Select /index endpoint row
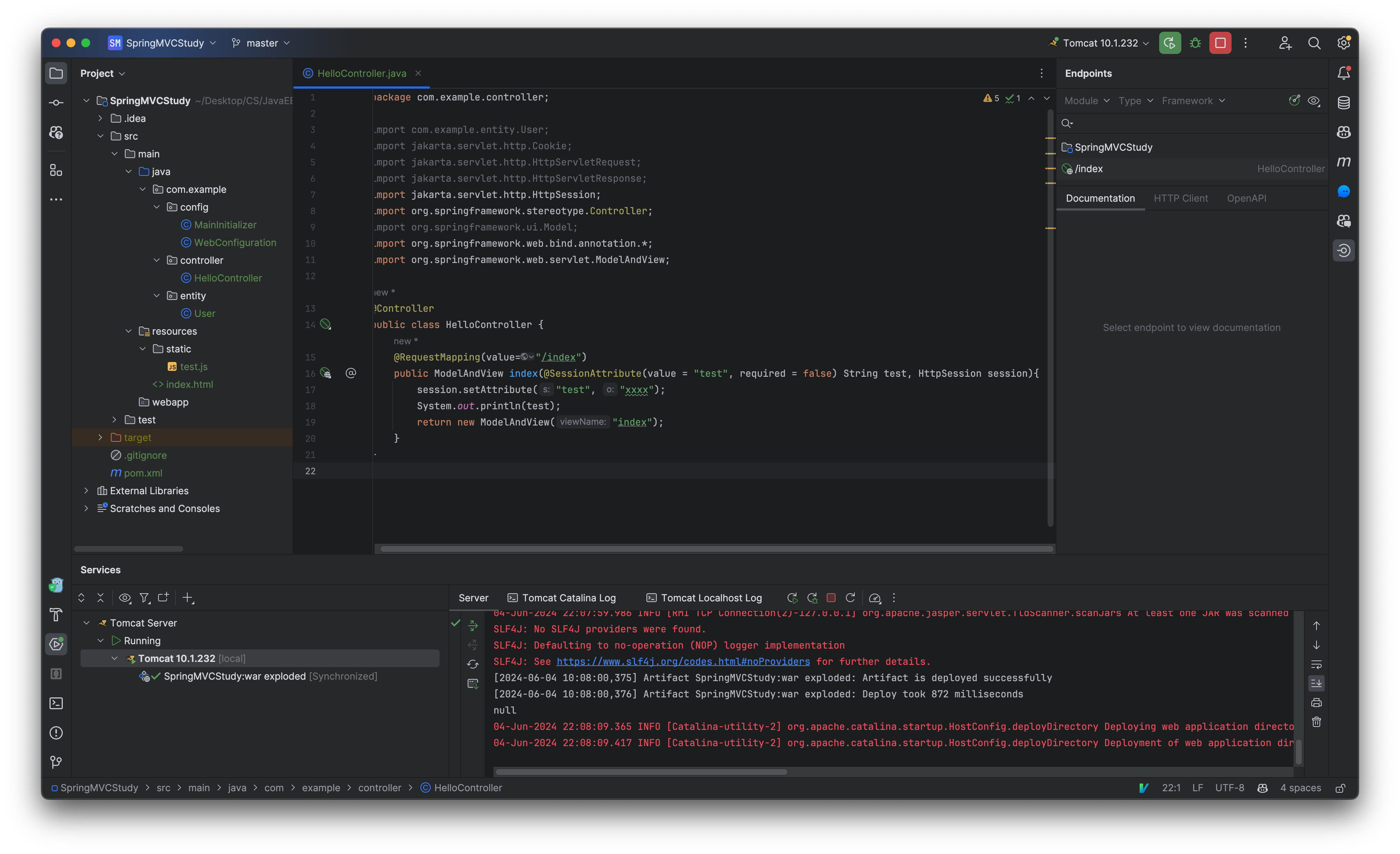 click(1191, 169)
